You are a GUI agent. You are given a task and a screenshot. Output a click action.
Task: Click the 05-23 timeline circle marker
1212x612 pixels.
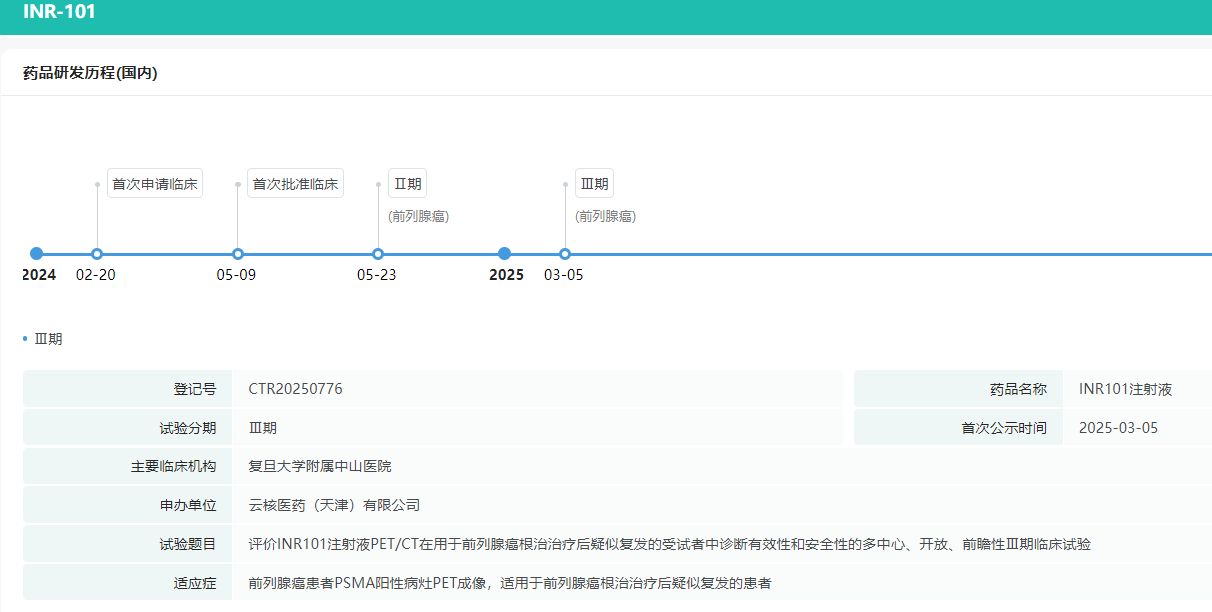(x=377, y=254)
